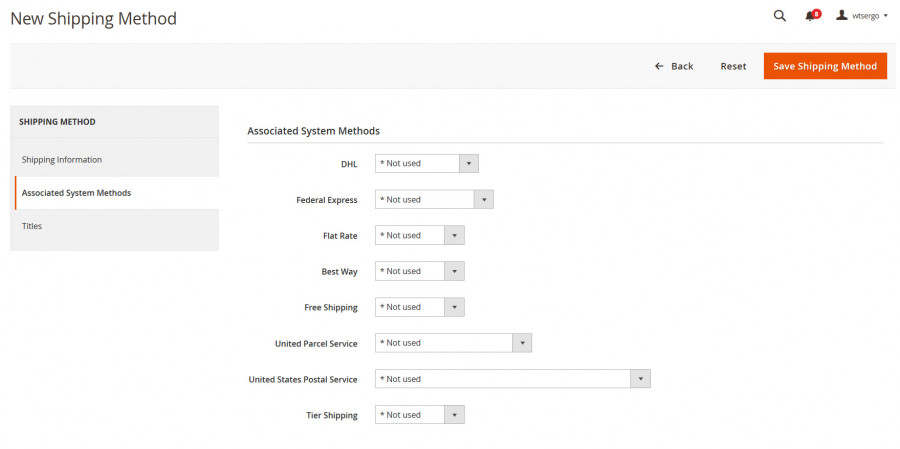Click the Free Shipping field label

click(x=331, y=308)
